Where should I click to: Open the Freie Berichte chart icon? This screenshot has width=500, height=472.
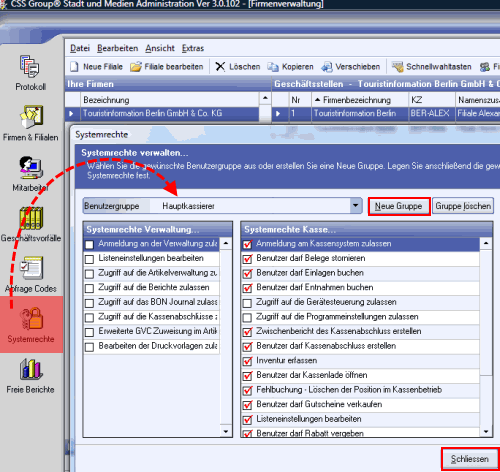click(31, 369)
